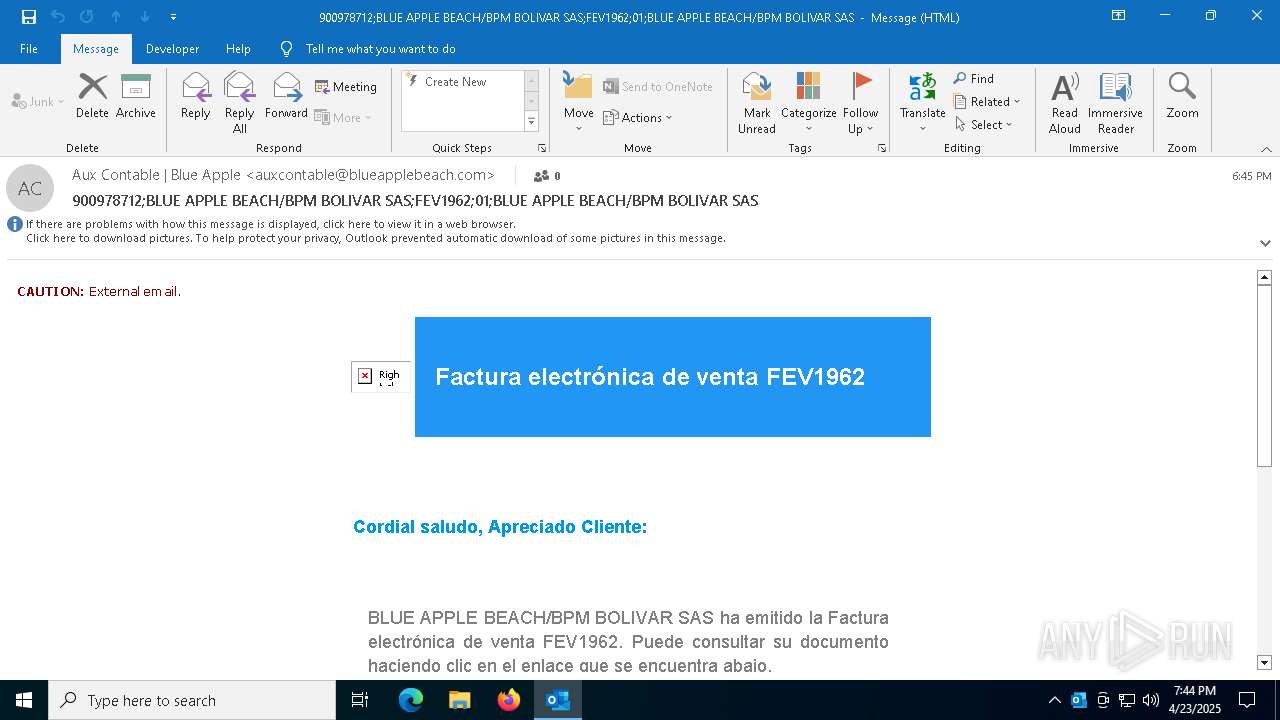1280x720 pixels.
Task: Click the message scrollbar down arrow
Action: 1264,662
